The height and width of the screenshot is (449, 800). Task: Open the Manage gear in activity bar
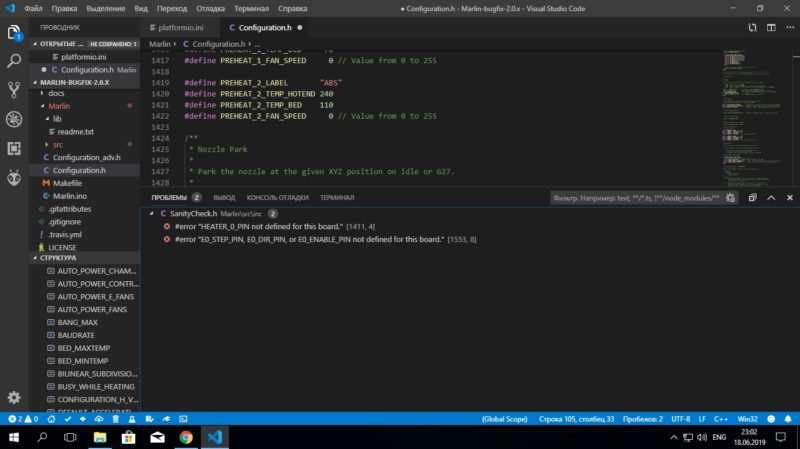[x=14, y=397]
